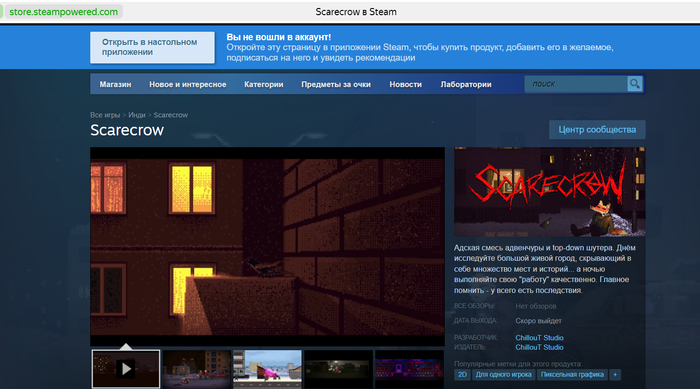
Task: Click the Скоро выйдет release text
Action: tap(538, 321)
